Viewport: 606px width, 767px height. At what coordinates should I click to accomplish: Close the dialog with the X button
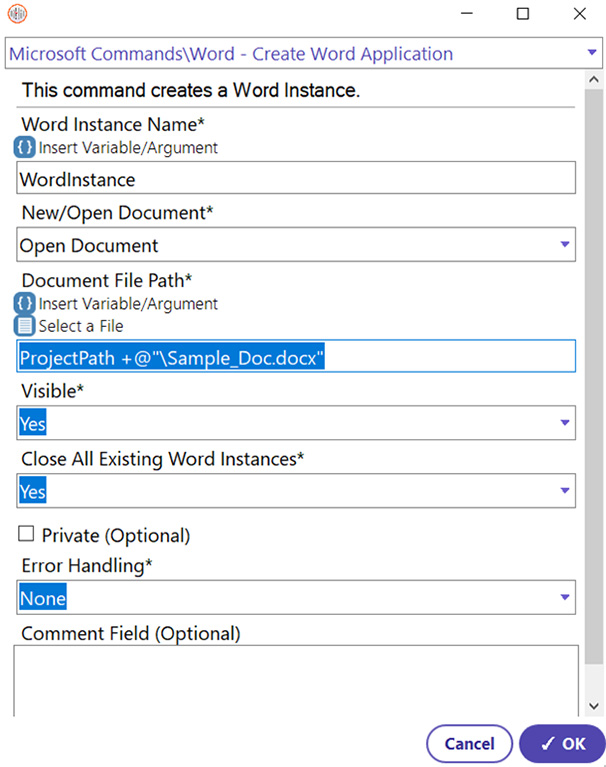tap(580, 13)
